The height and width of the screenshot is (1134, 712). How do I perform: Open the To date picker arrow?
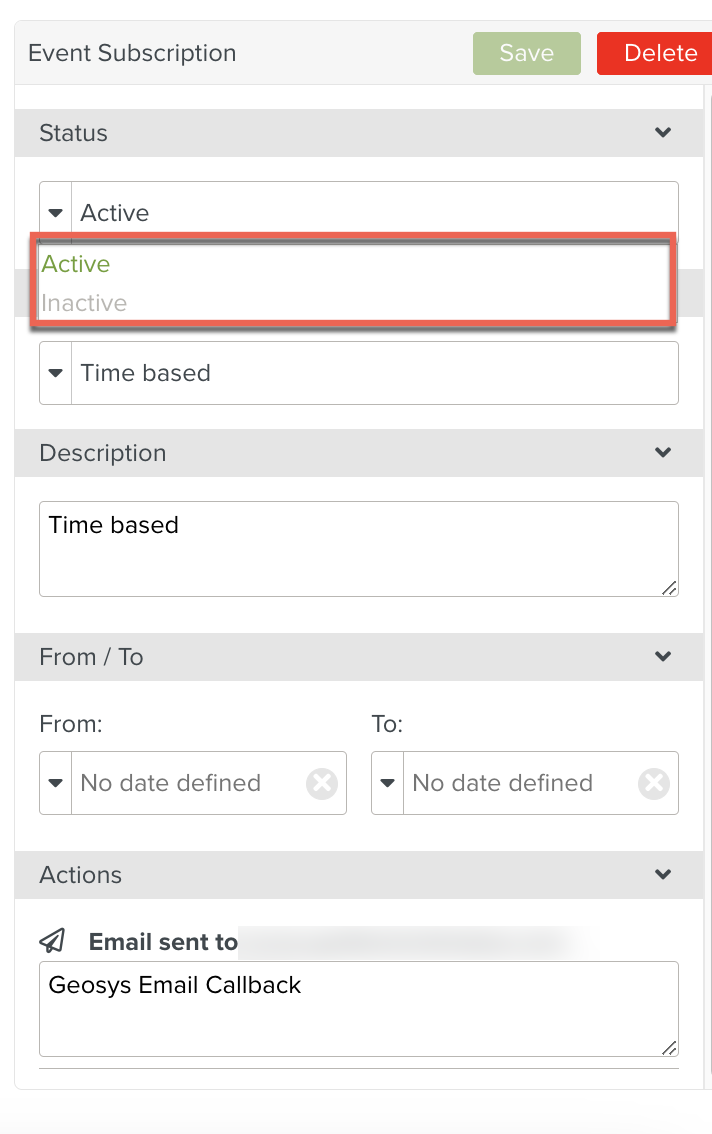[388, 783]
